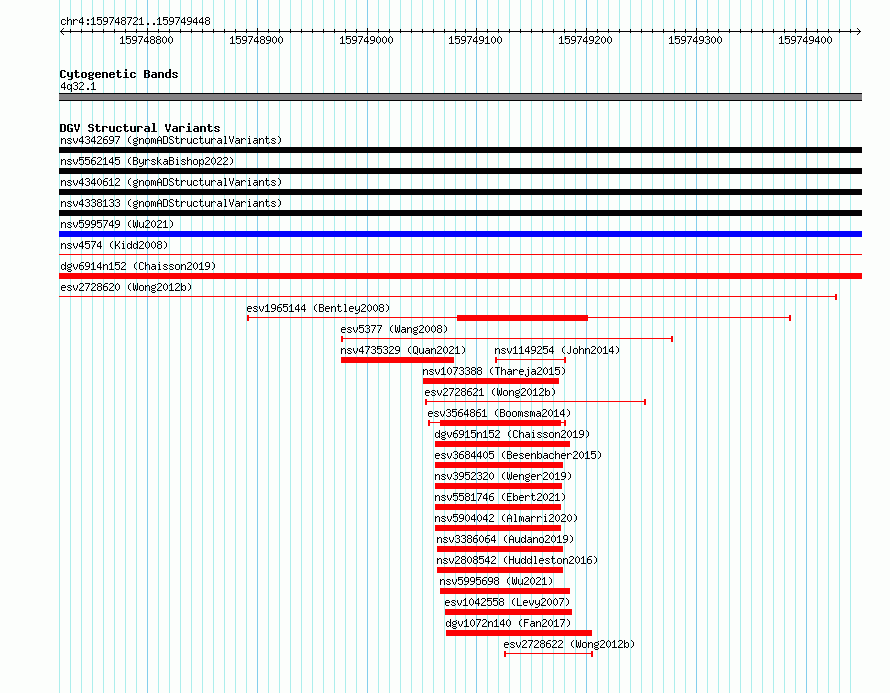
Task: Click ruler position 159748900
Action: [x=256, y=40]
